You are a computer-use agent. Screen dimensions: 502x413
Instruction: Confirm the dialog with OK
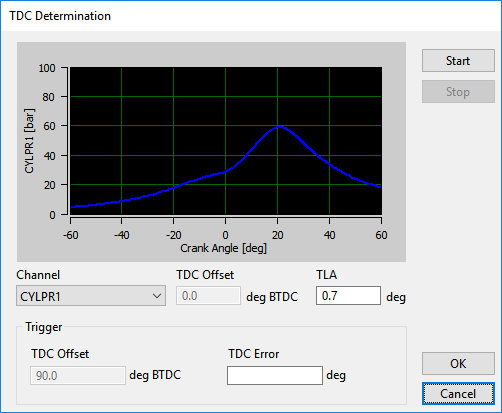tap(458, 363)
